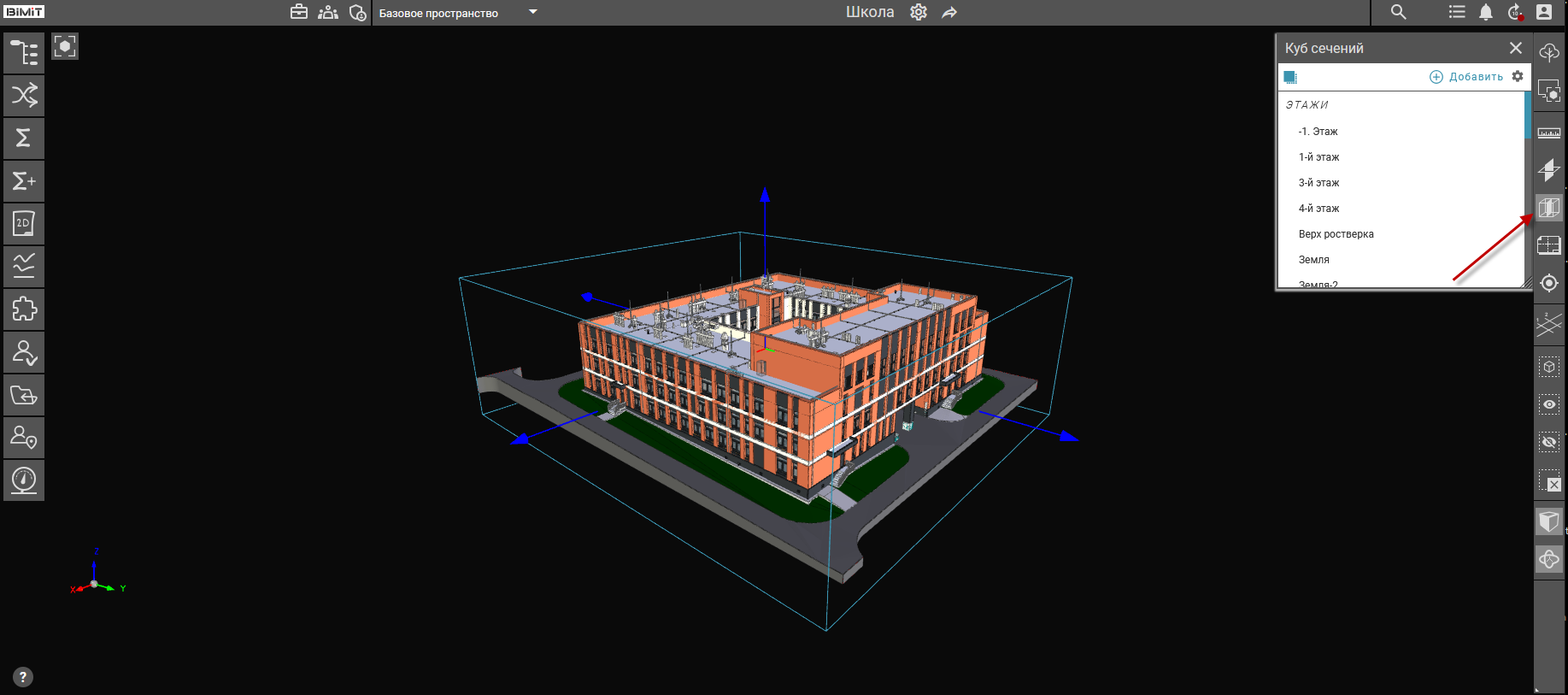
Task: Open the user account menu
Action: tap(1544, 12)
